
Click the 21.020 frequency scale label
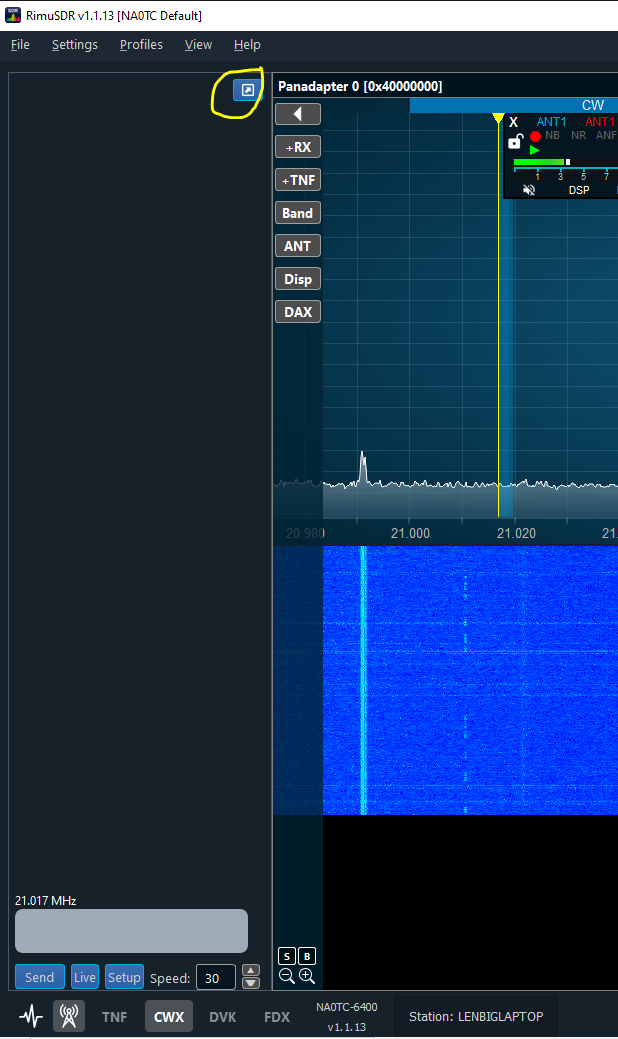point(516,533)
